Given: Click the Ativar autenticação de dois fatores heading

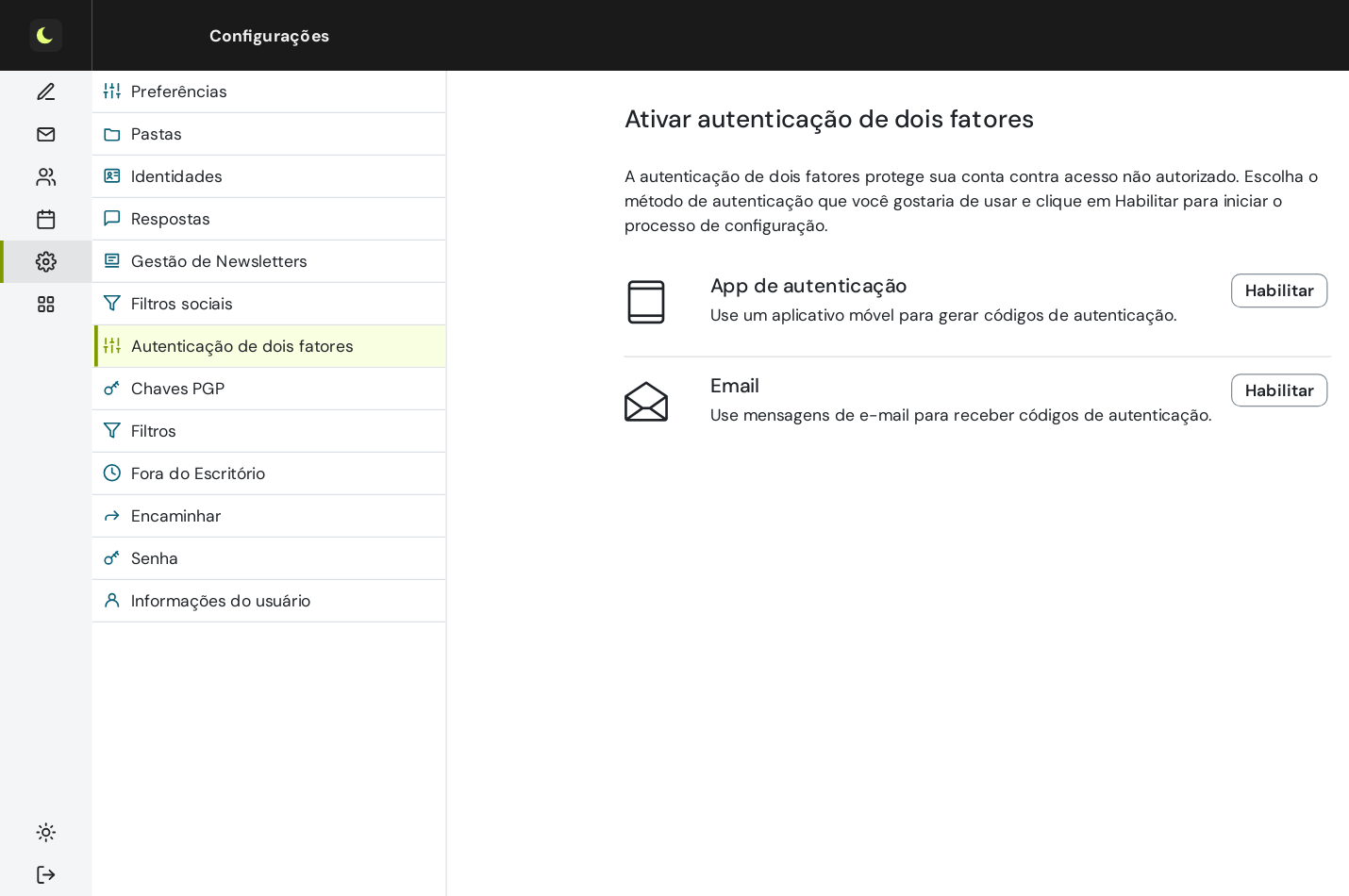Looking at the screenshot, I should pos(829,119).
